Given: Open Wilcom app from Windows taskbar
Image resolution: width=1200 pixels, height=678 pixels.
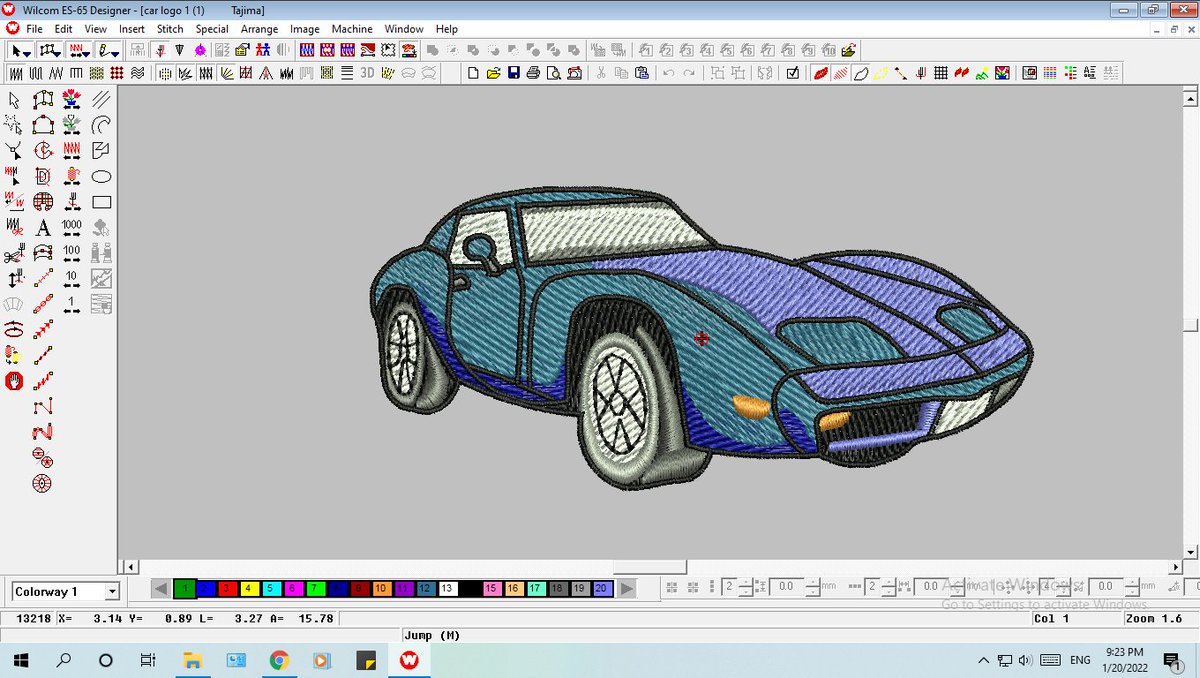Looking at the screenshot, I should 408,660.
